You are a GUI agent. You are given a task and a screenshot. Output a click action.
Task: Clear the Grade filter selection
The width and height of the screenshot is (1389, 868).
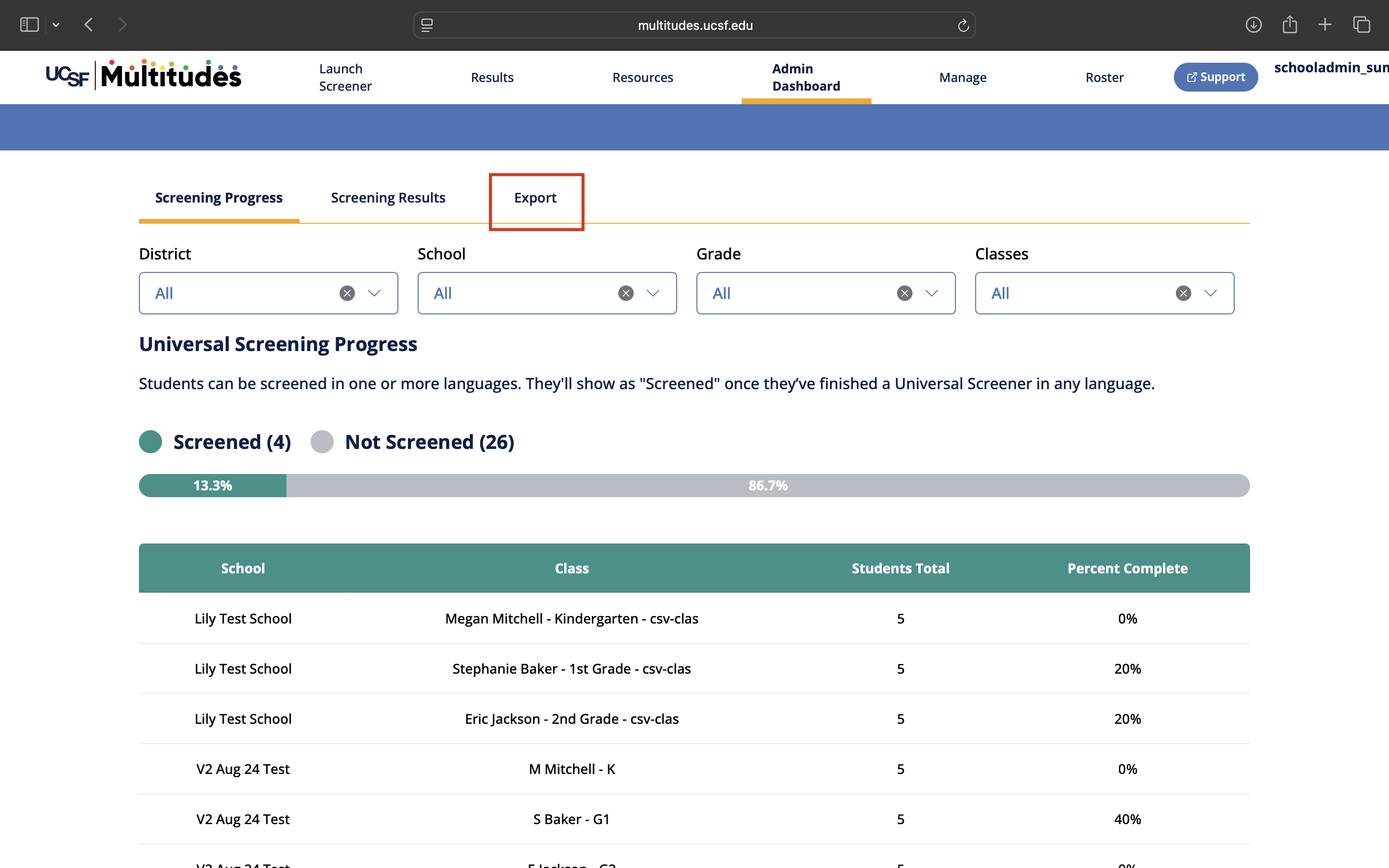(x=905, y=293)
